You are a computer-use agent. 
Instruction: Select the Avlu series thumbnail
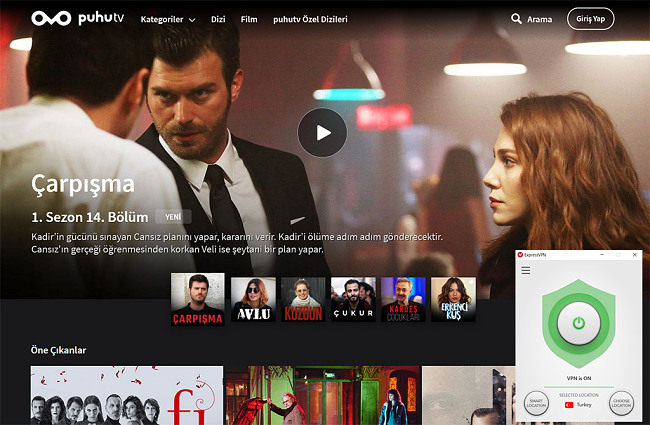point(253,299)
